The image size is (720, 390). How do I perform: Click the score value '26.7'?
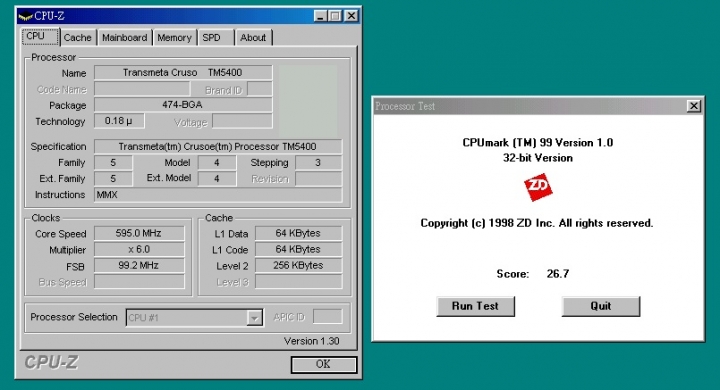558,274
